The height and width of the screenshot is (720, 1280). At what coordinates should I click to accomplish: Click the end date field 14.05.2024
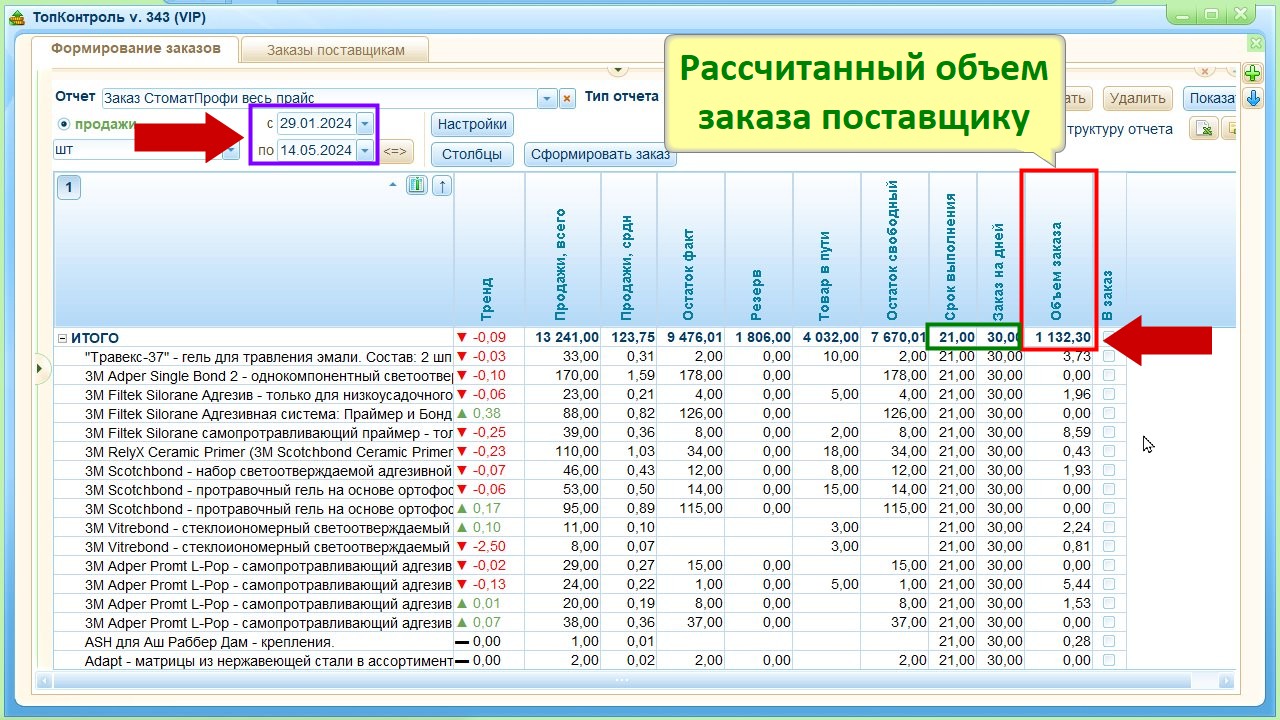[316, 150]
